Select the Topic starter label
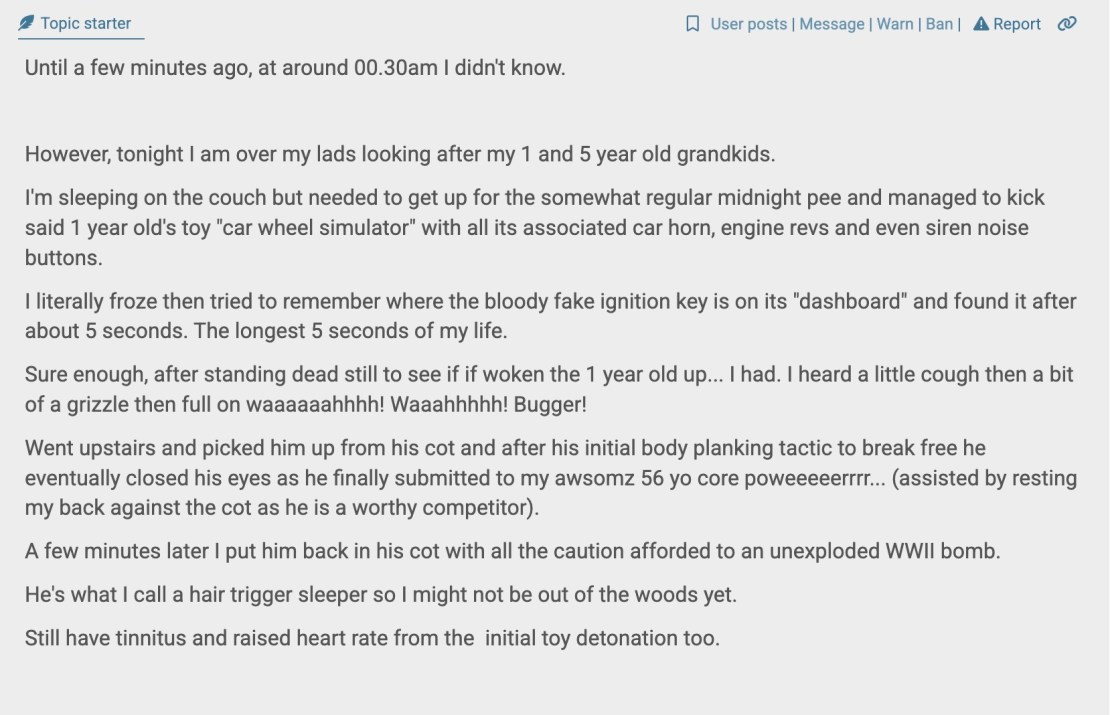The height and width of the screenshot is (715, 1110). click(x=85, y=23)
